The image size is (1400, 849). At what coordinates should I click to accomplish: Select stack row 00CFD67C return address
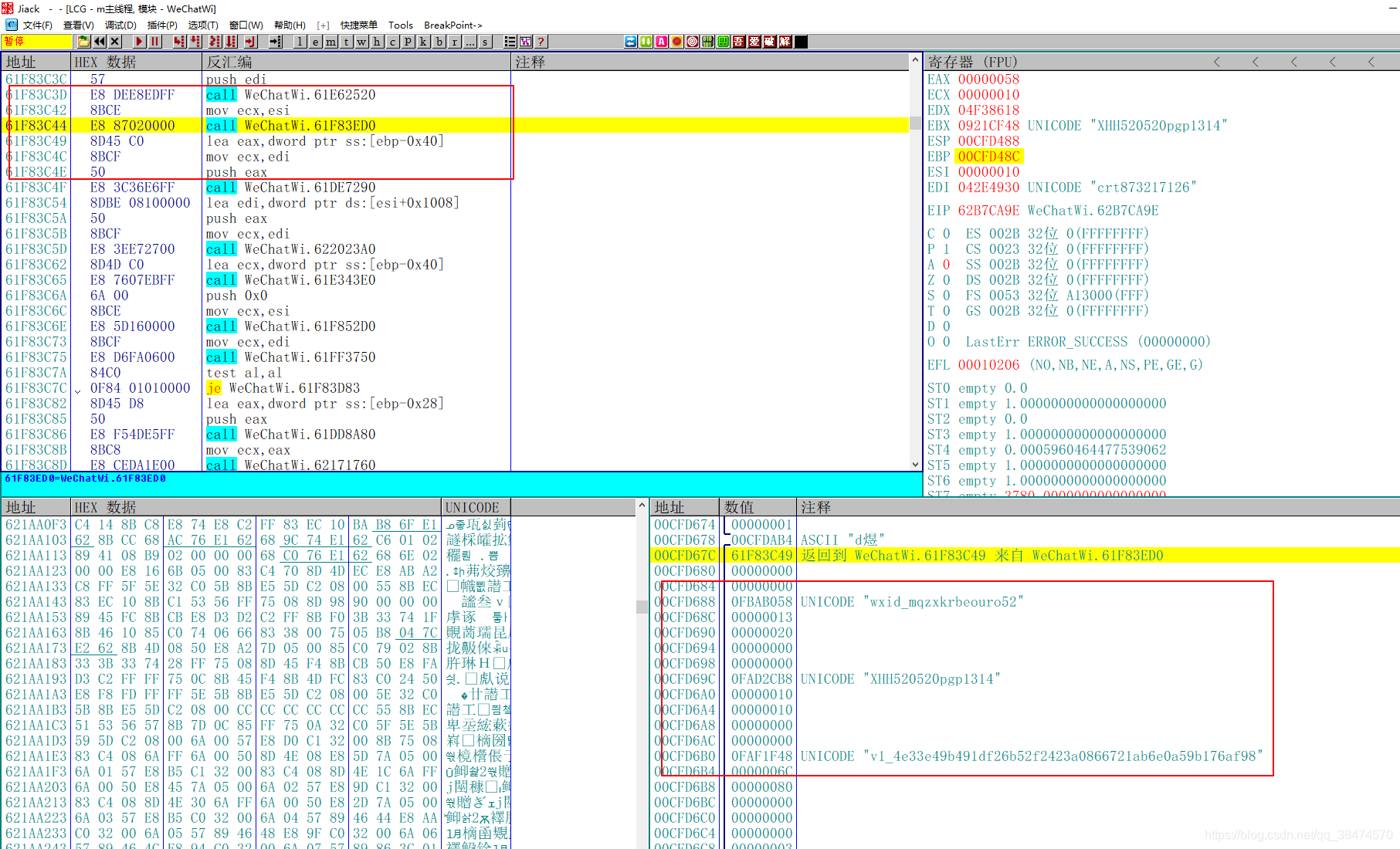tap(1025, 555)
